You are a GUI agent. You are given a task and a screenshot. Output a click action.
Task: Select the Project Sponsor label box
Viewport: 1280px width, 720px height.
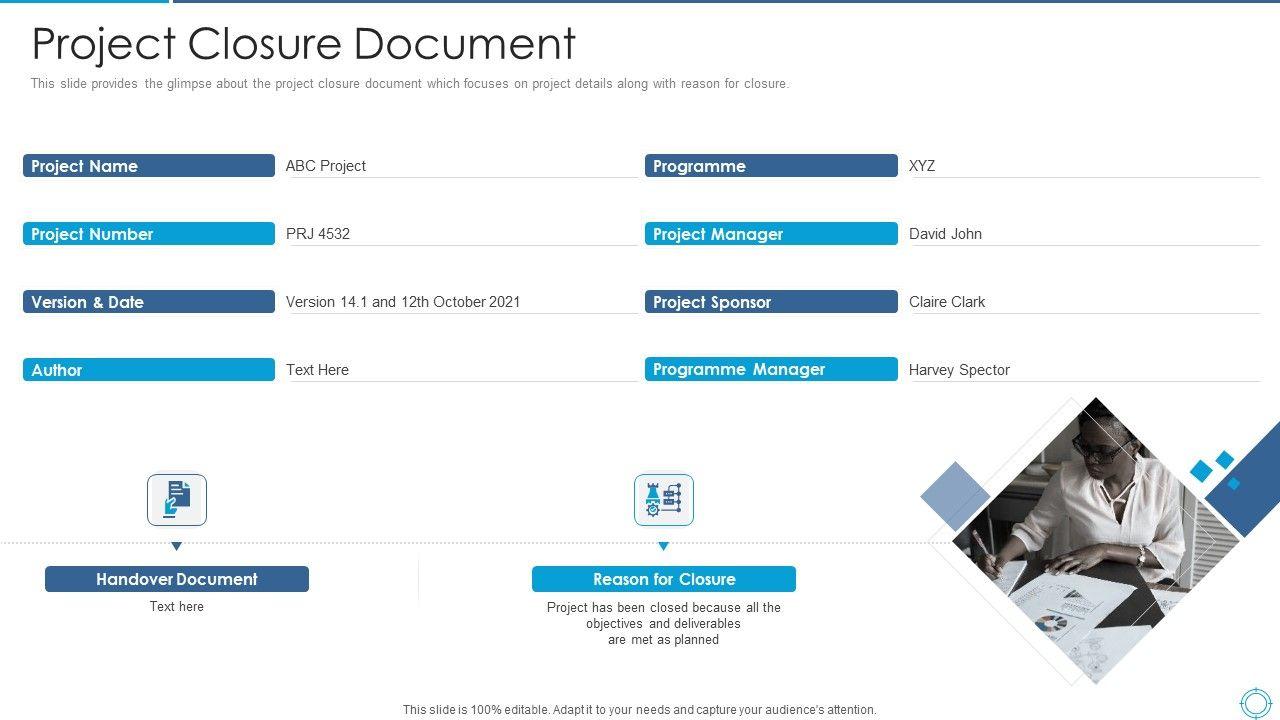click(x=771, y=302)
